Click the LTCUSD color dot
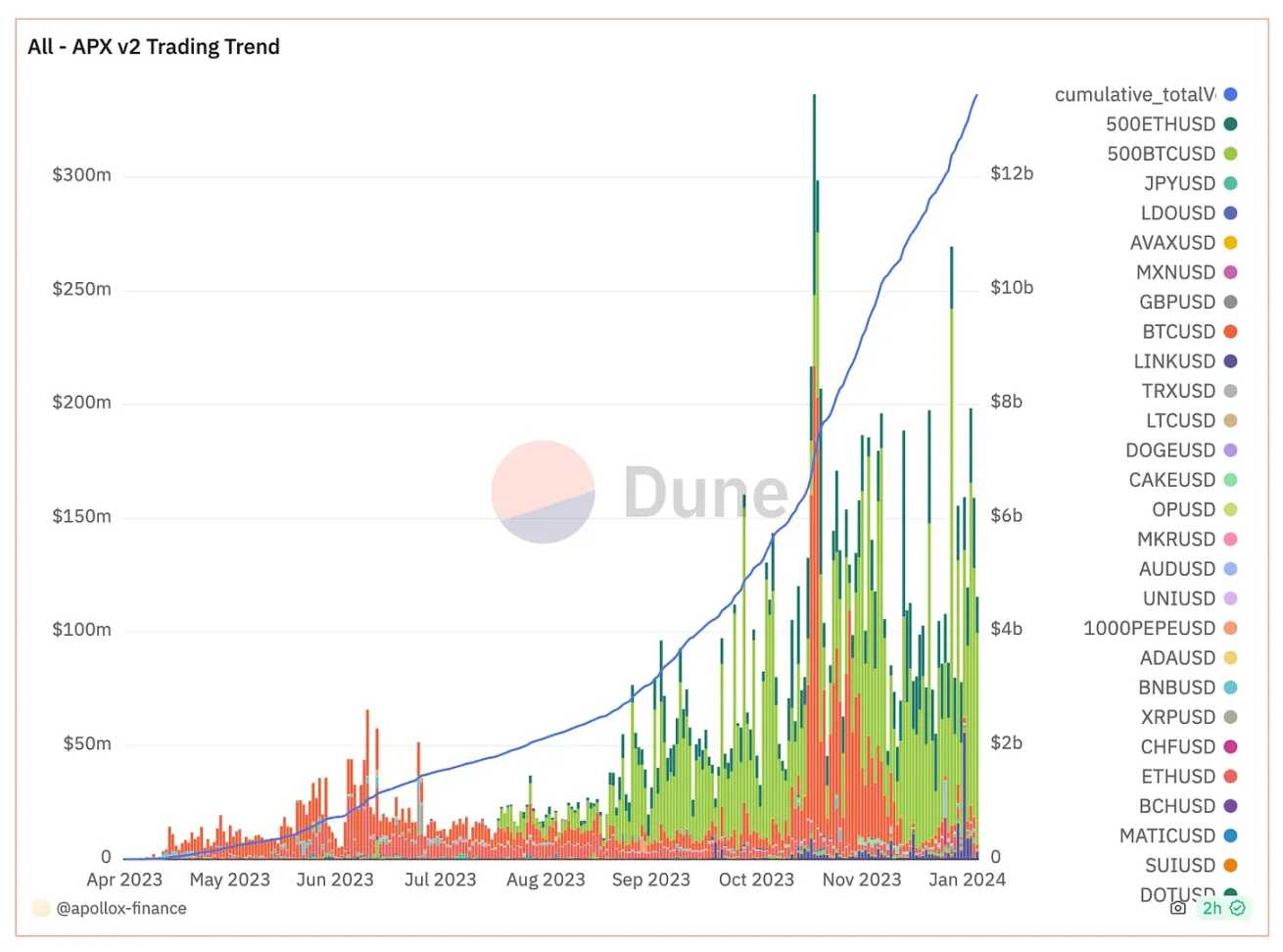1283x952 pixels. tap(1231, 420)
